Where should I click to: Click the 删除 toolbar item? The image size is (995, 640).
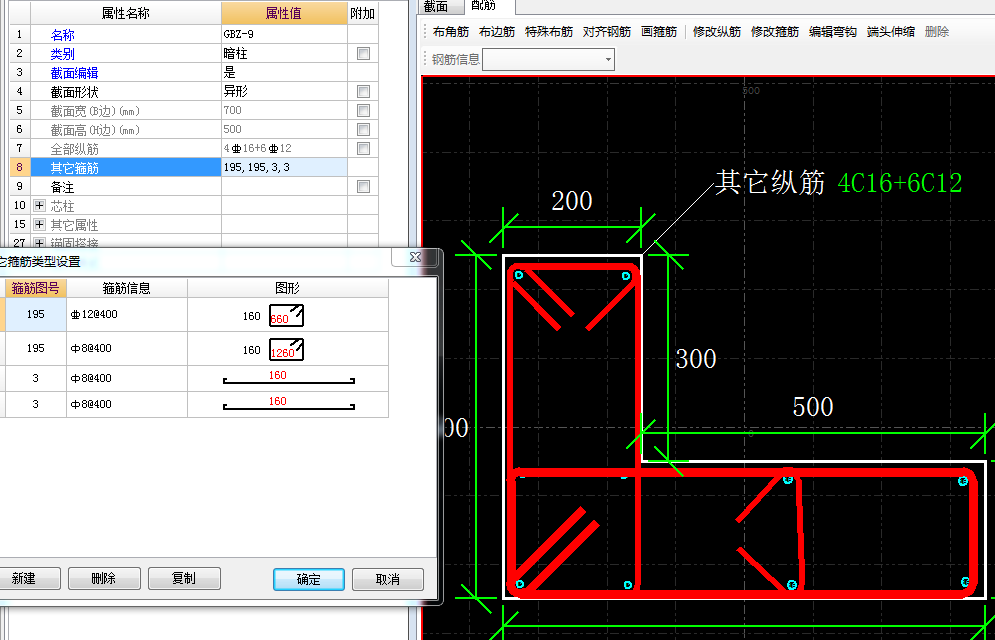tap(937, 32)
